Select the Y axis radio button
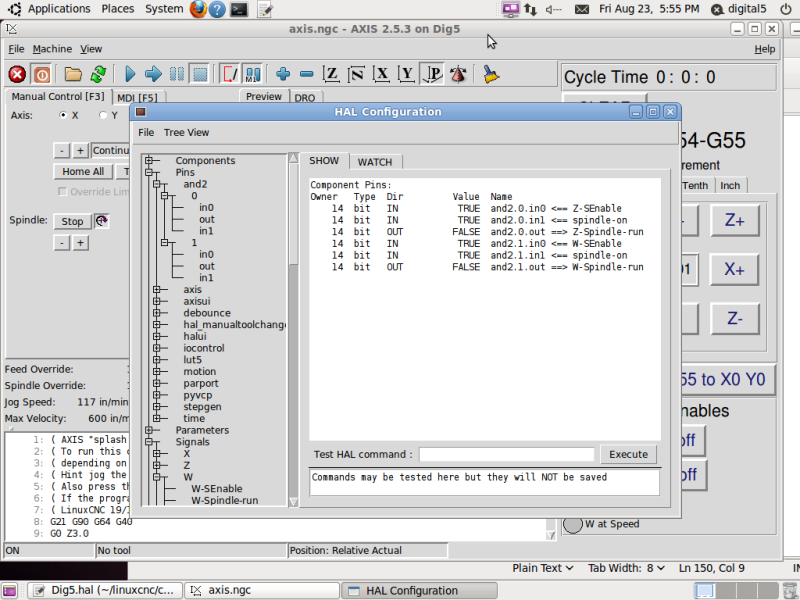 click(103, 115)
